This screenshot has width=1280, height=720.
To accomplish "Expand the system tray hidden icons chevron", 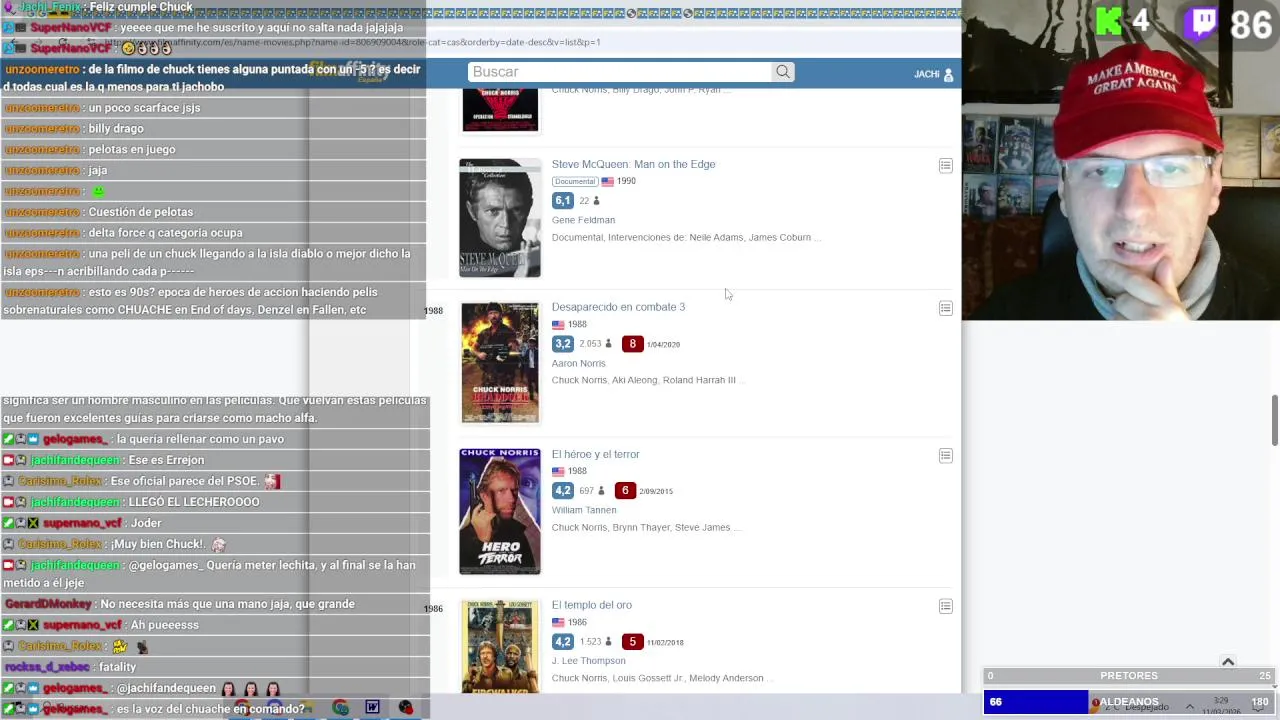I will pos(1190,707).
